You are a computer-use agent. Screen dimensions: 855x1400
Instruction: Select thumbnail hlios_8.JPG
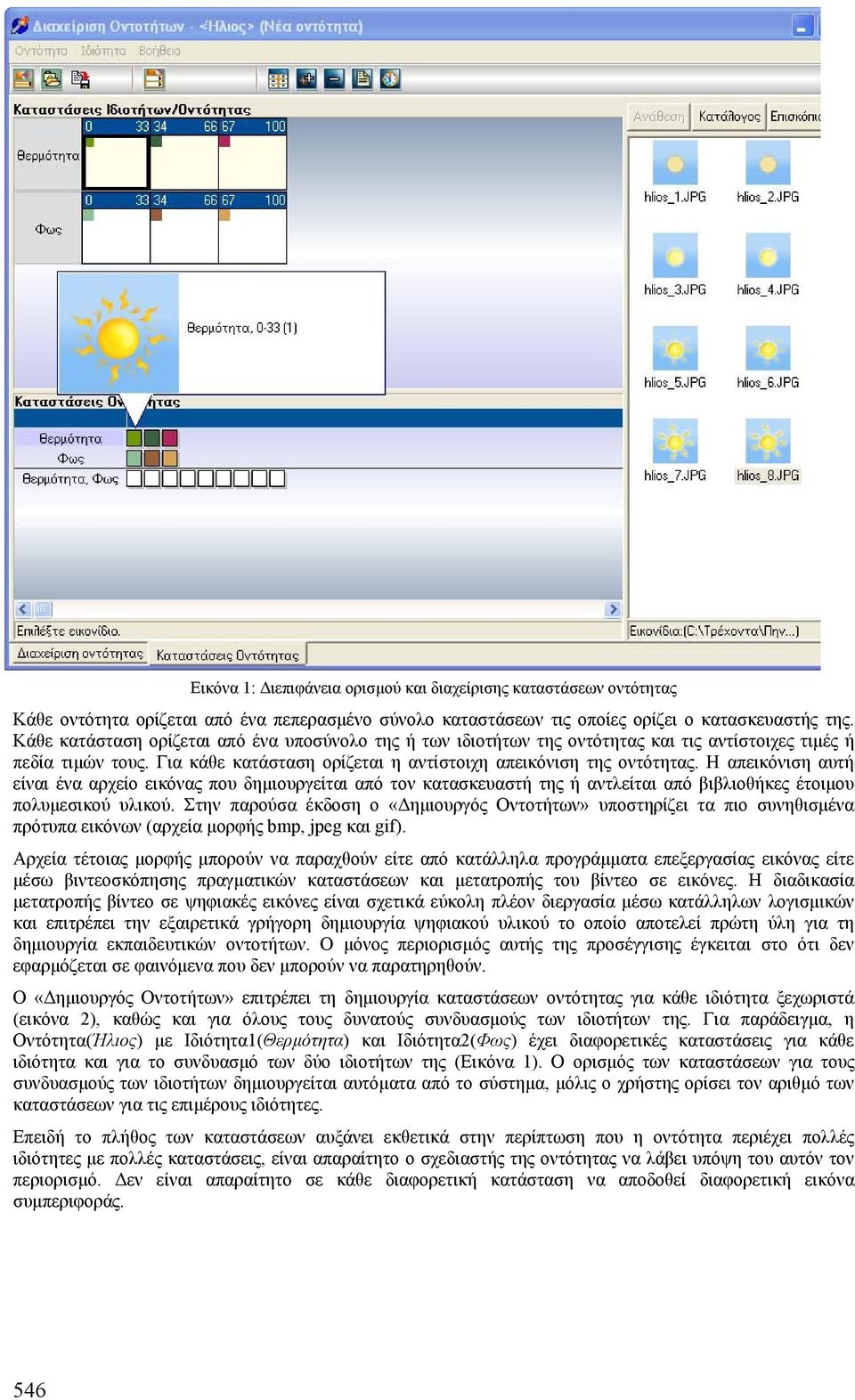click(768, 451)
